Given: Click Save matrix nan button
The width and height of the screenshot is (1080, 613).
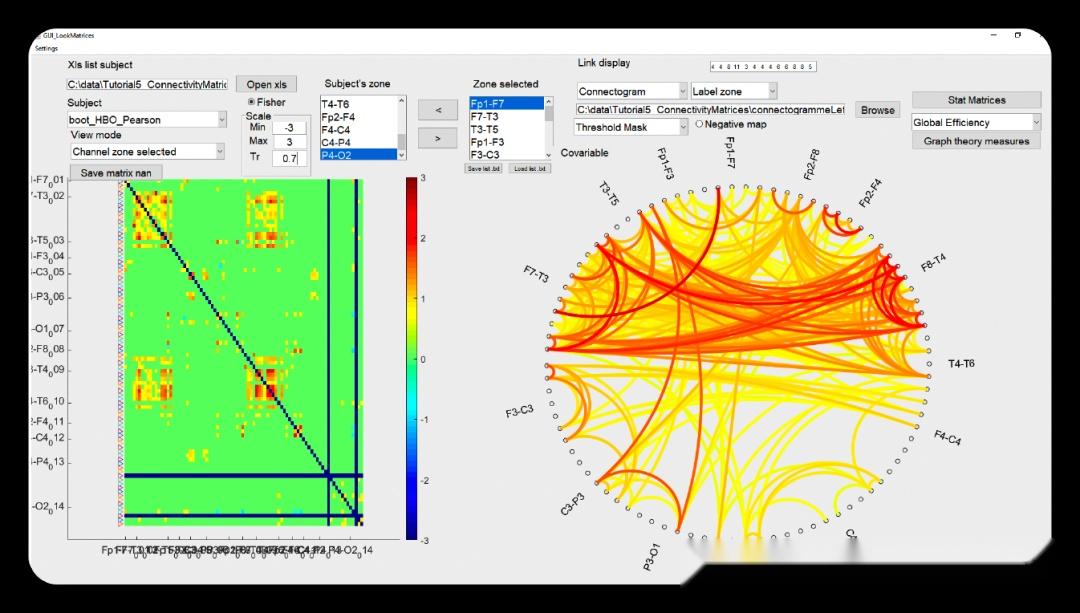Looking at the screenshot, I should [116, 172].
